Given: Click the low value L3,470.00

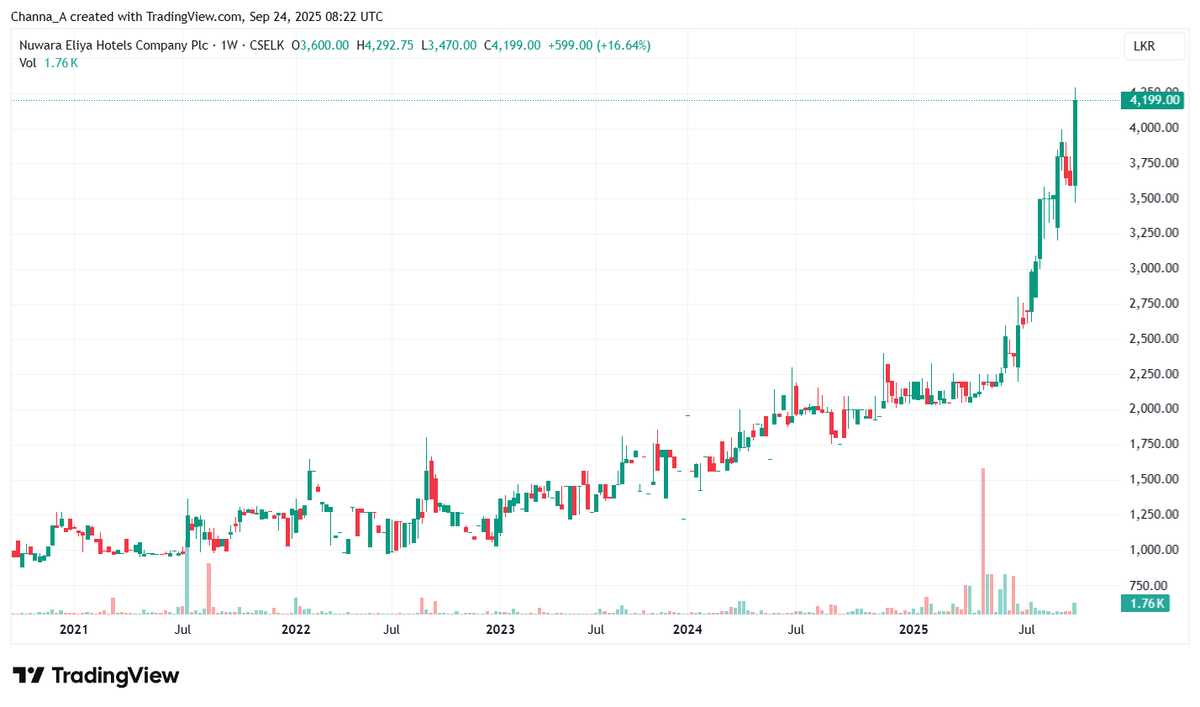Looking at the screenshot, I should [450, 45].
